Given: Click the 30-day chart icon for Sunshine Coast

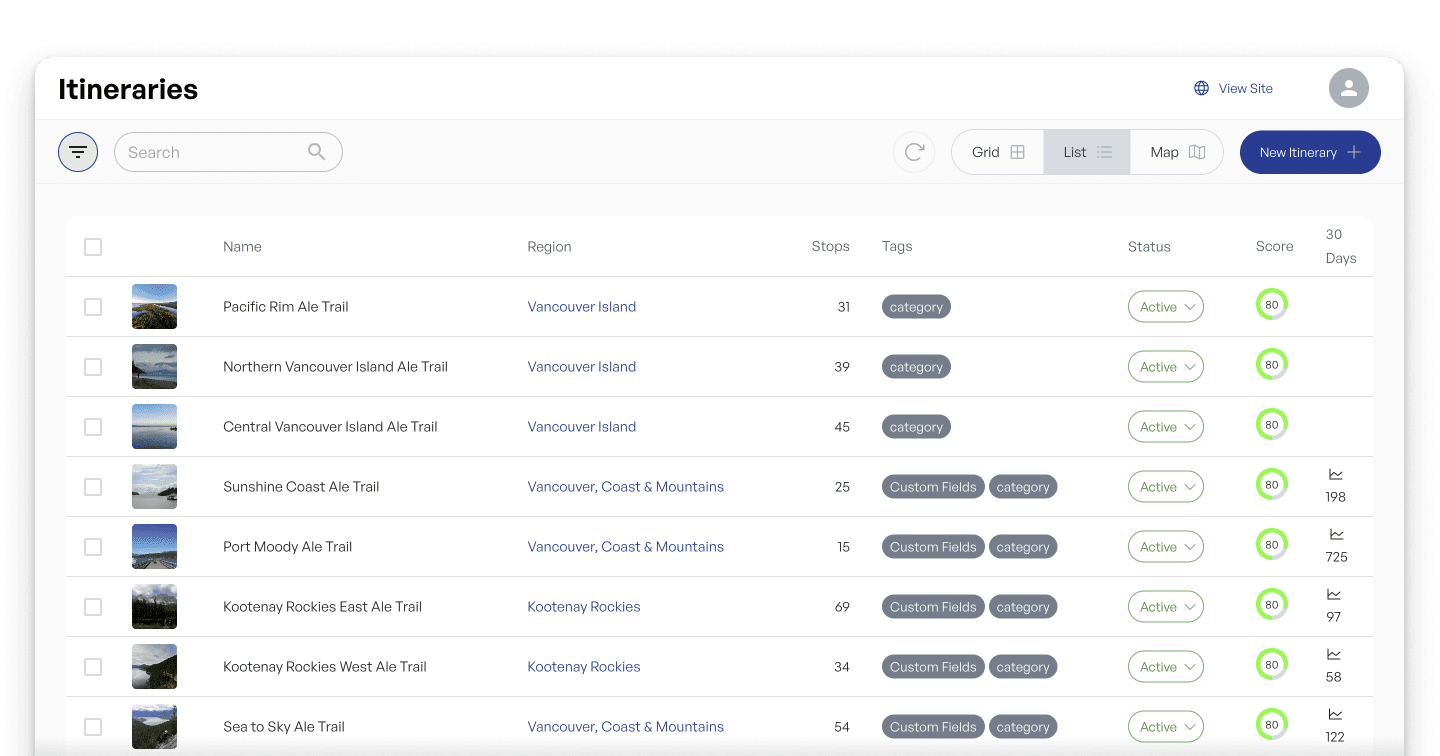Looking at the screenshot, I should pos(1335,475).
